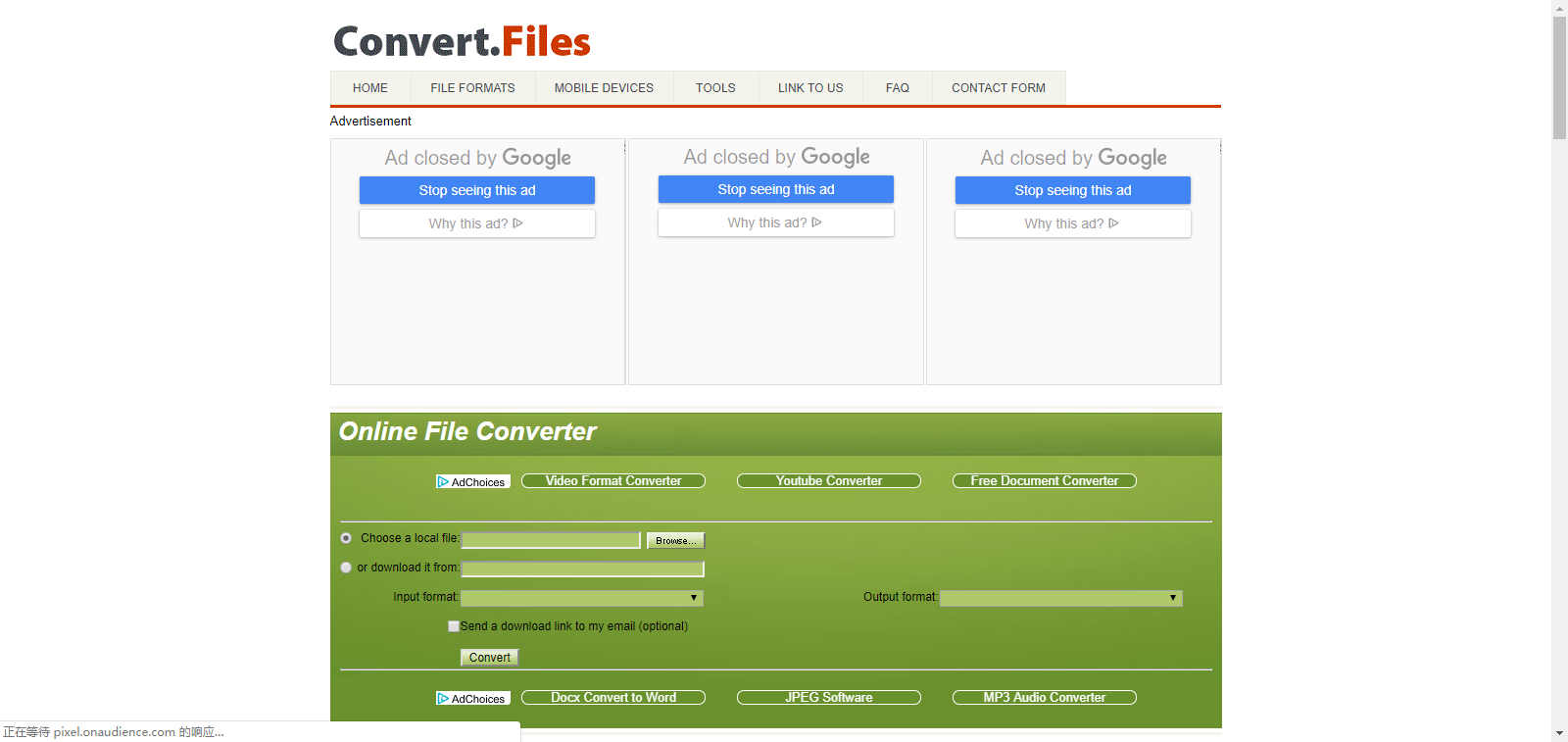This screenshot has height=742, width=1568.
Task: Click the Advertisement label
Action: pyautogui.click(x=370, y=121)
